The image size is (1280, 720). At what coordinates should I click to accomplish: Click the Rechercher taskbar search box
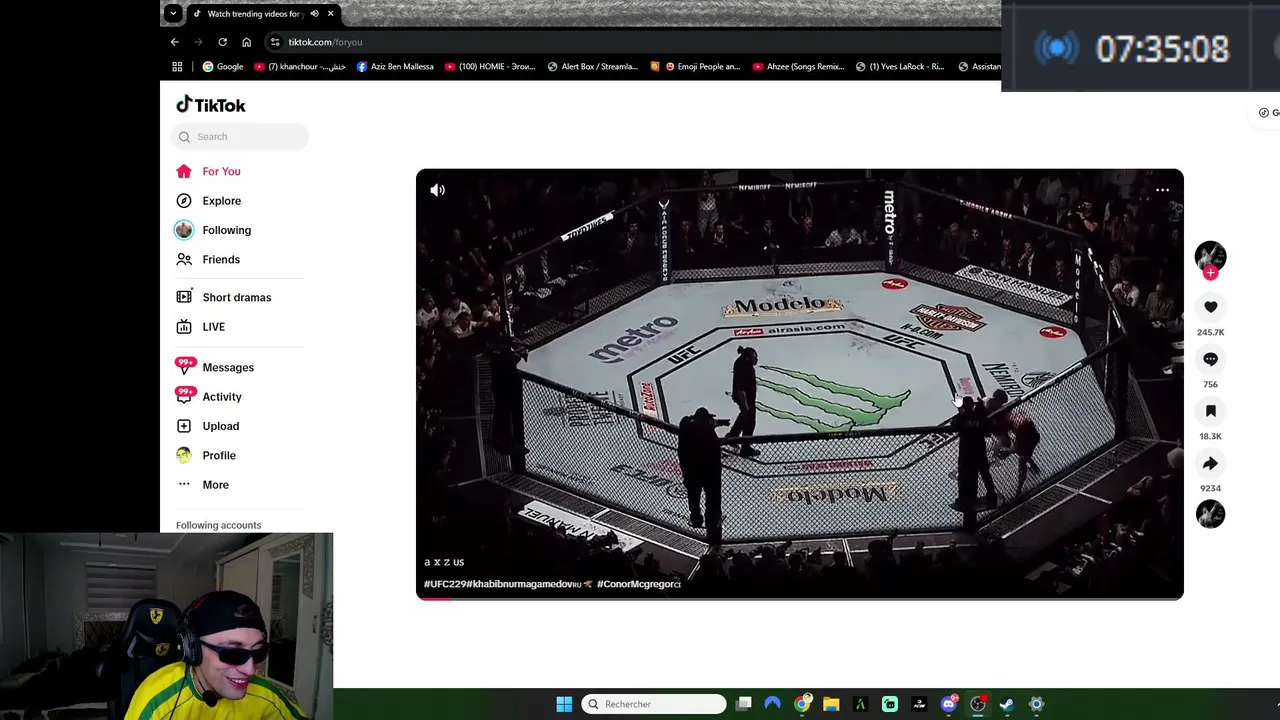coord(654,704)
